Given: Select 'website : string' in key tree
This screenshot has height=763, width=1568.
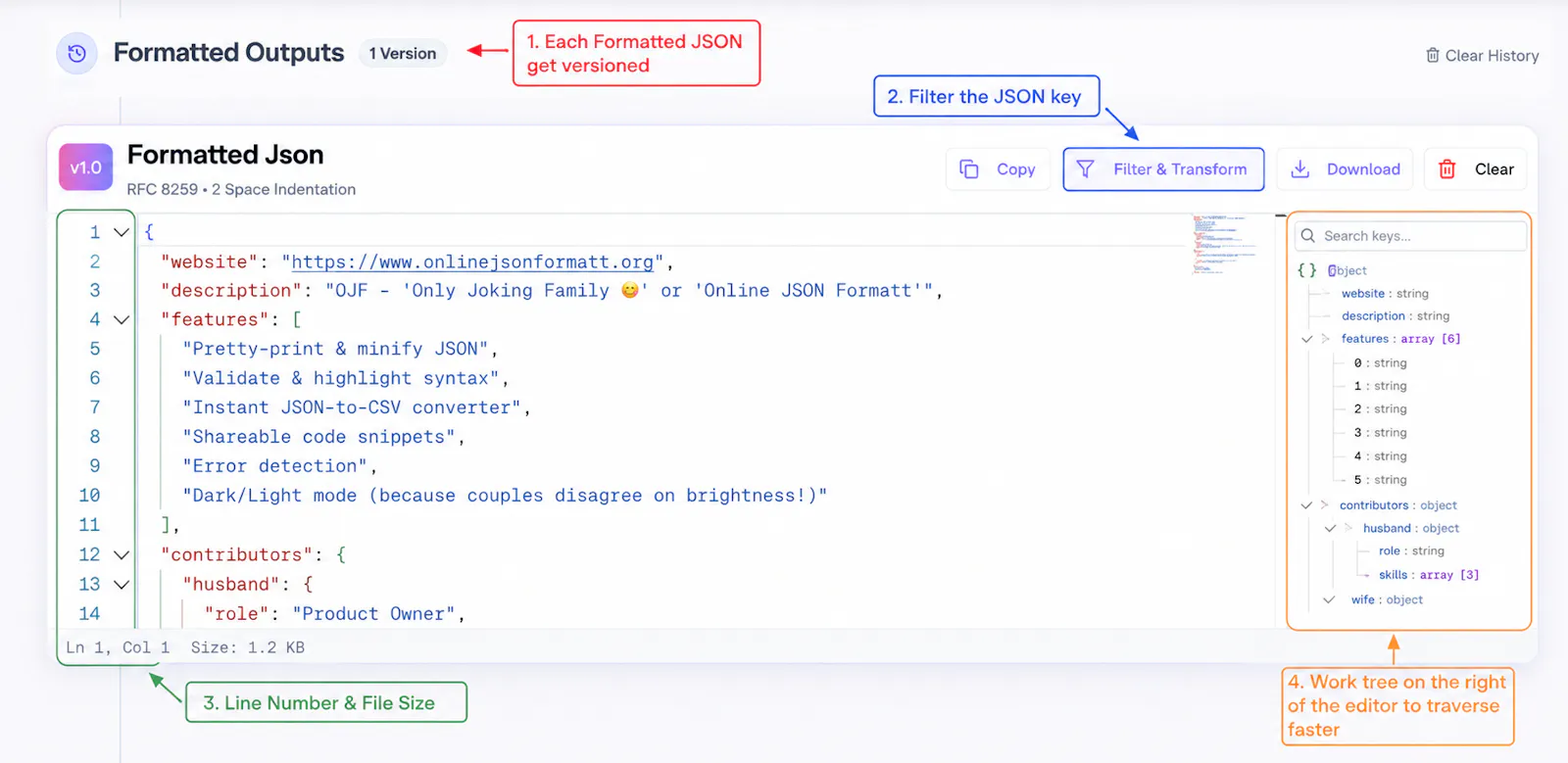Looking at the screenshot, I should (1385, 294).
